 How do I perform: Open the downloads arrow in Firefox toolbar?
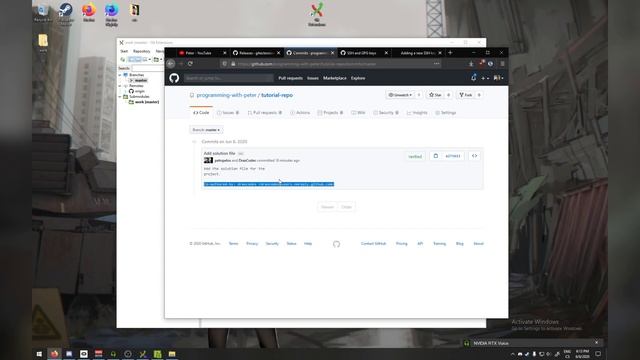click(x=471, y=64)
